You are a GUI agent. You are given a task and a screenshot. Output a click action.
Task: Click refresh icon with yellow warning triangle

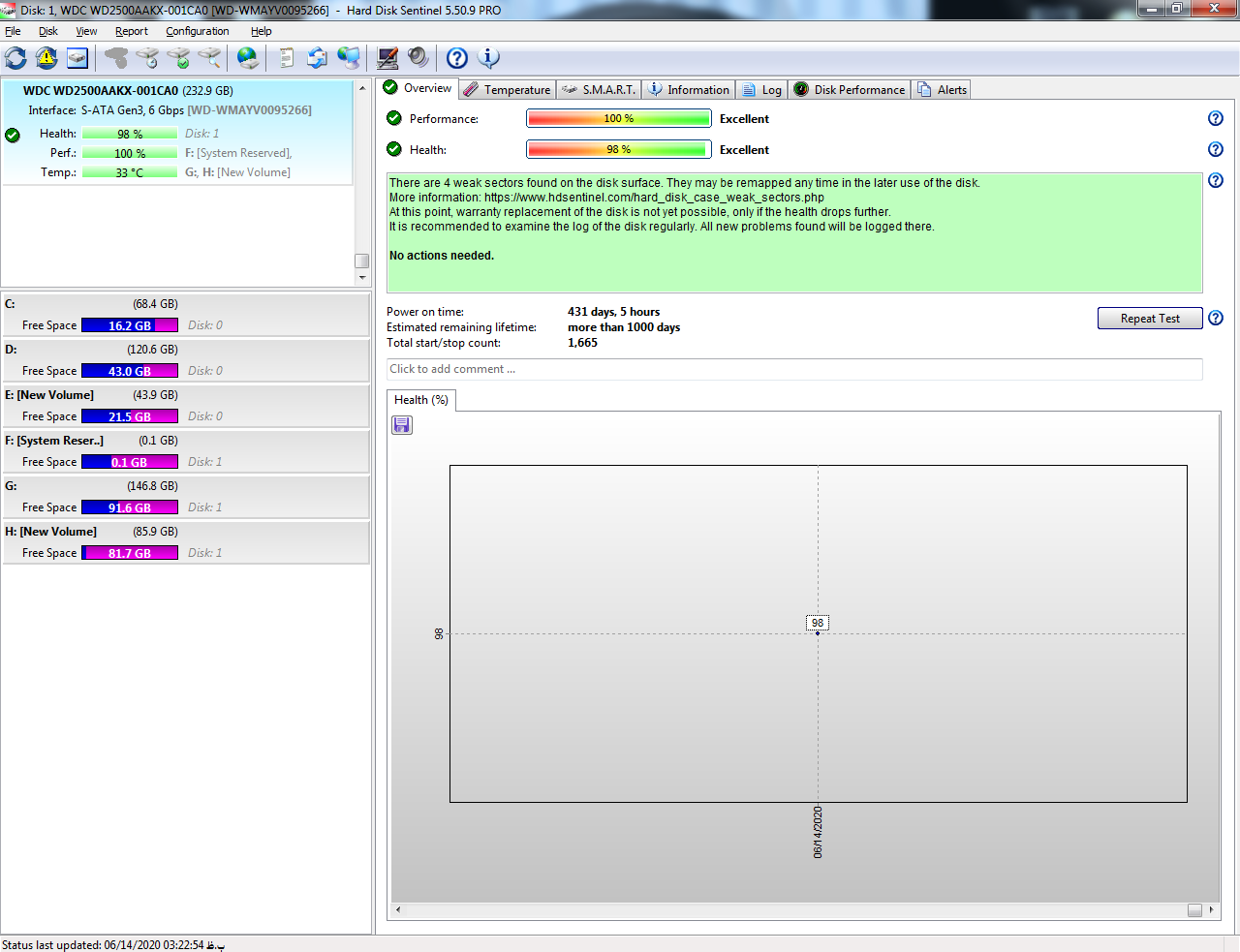click(x=46, y=58)
